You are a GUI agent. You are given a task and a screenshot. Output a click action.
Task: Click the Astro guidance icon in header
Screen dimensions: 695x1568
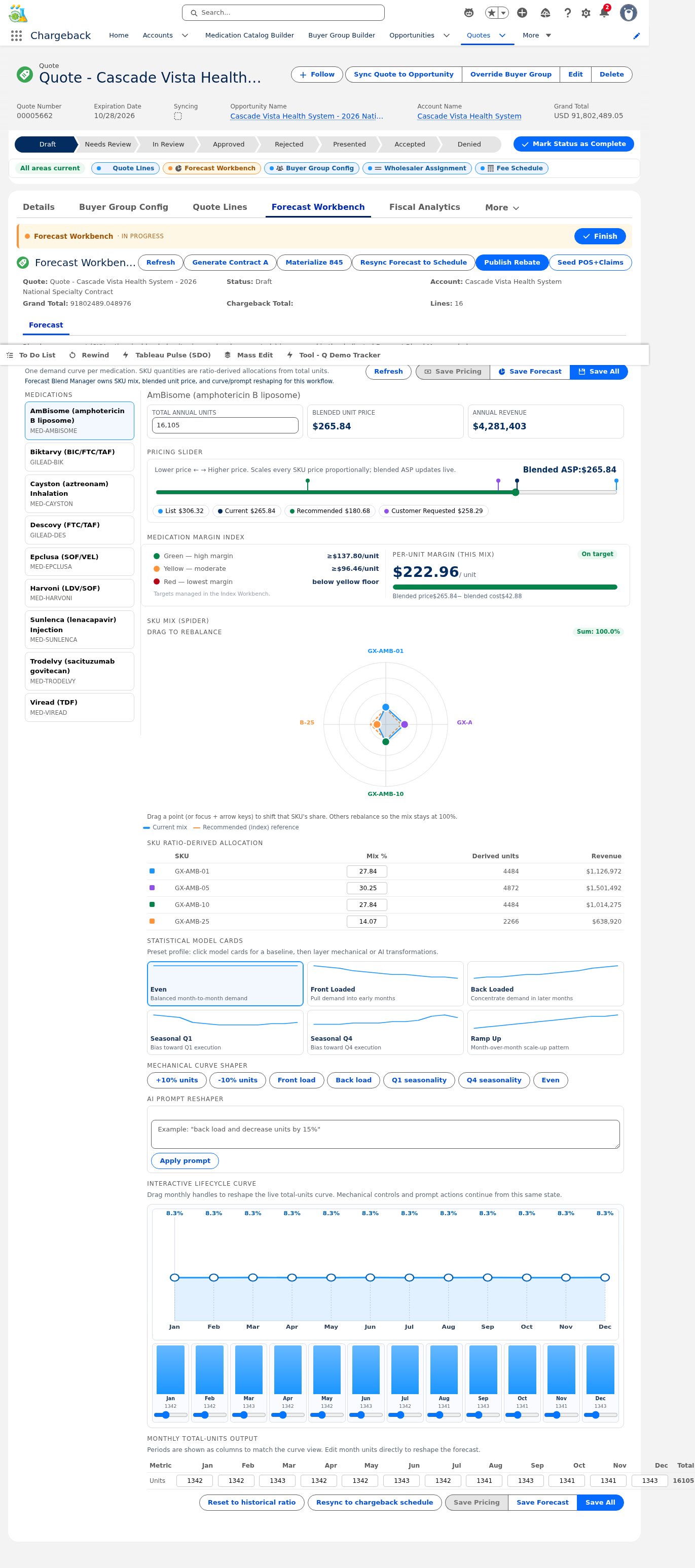pos(468,13)
